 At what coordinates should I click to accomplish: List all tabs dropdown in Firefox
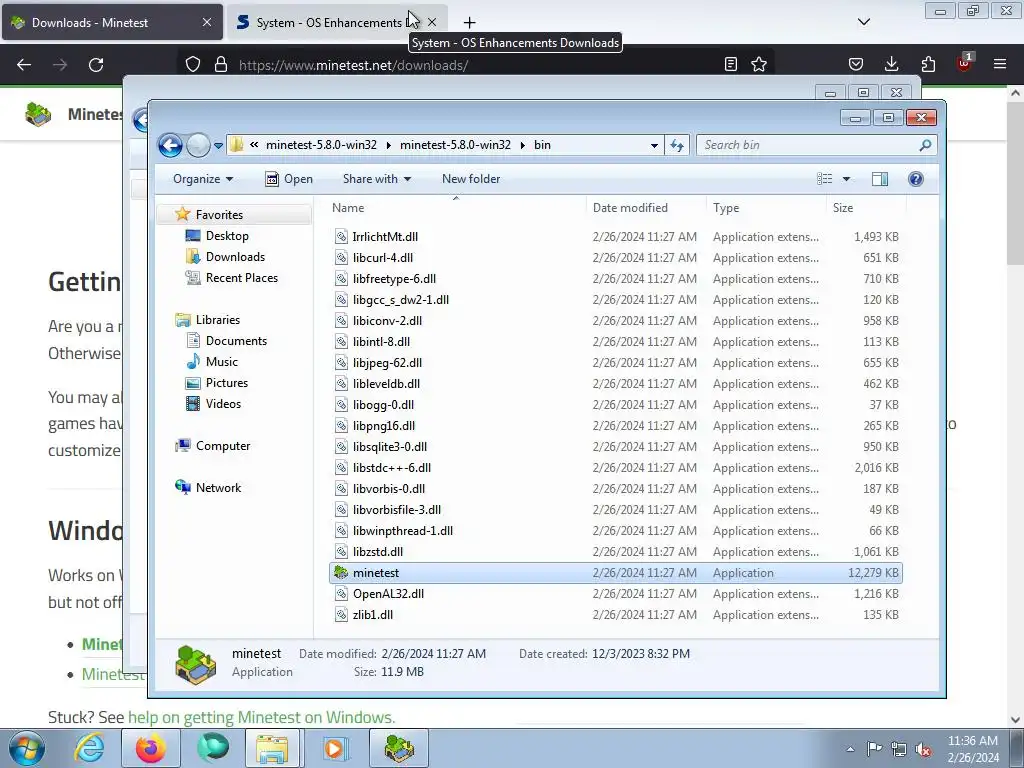[863, 22]
